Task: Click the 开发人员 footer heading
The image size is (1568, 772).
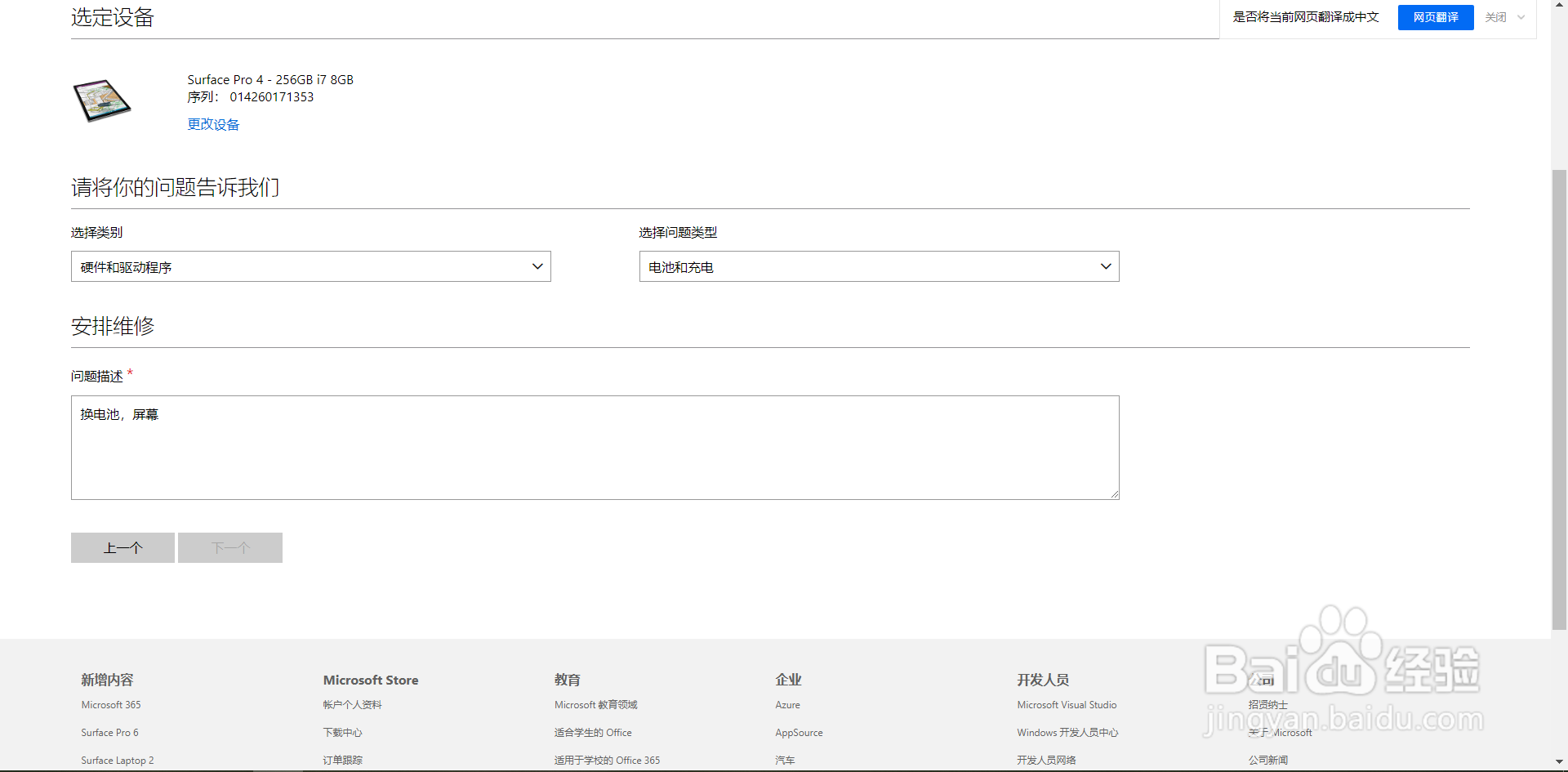Action: point(1043,680)
